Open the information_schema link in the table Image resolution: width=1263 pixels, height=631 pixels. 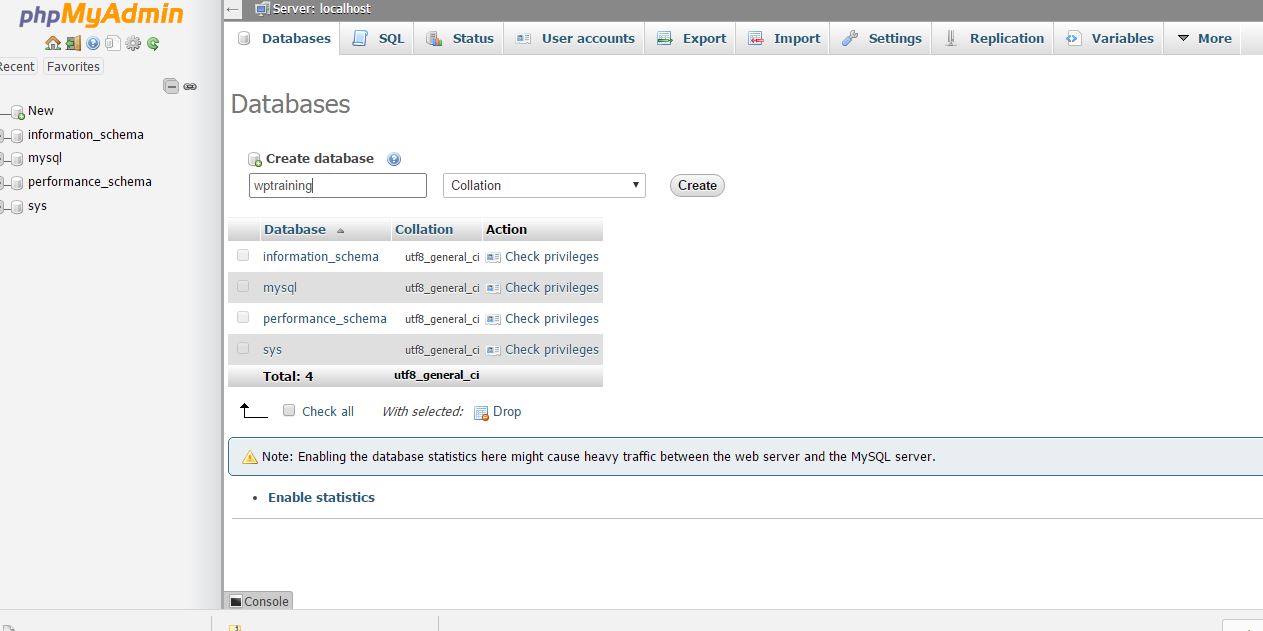321,256
